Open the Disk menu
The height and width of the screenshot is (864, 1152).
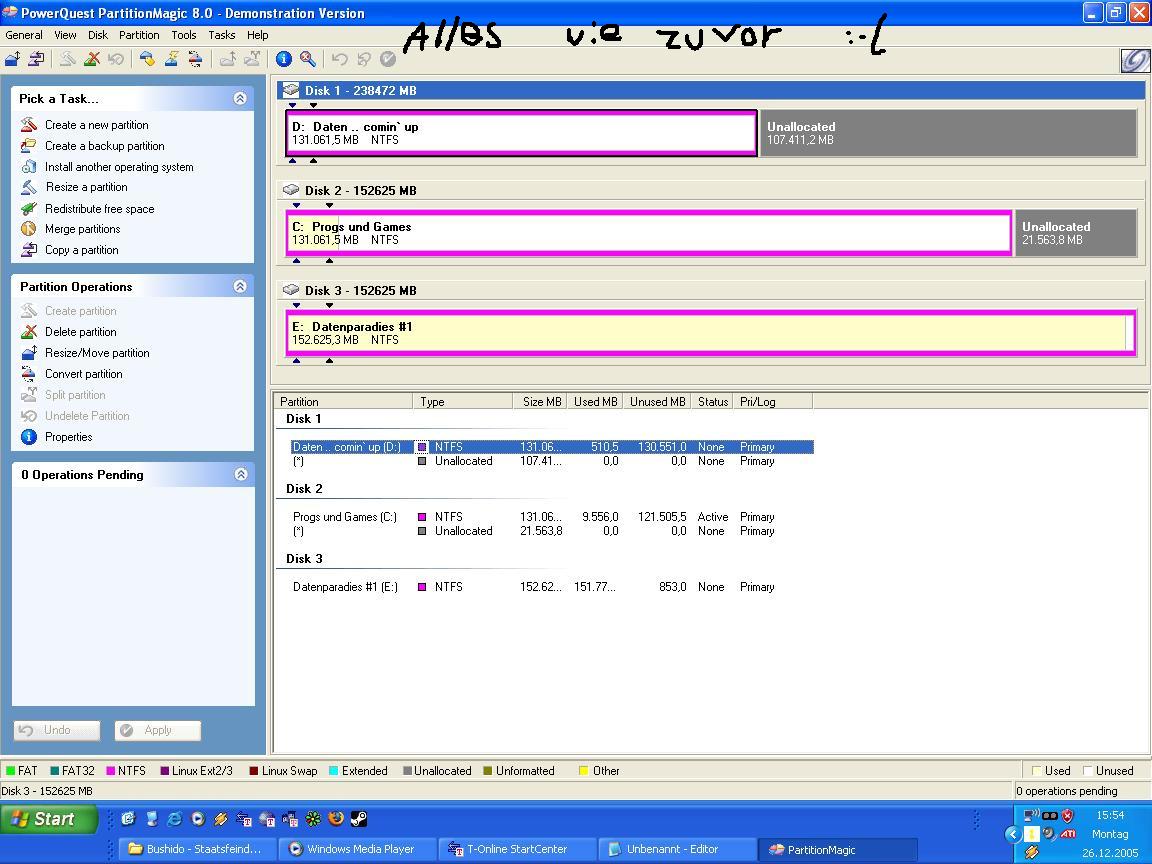coord(98,35)
